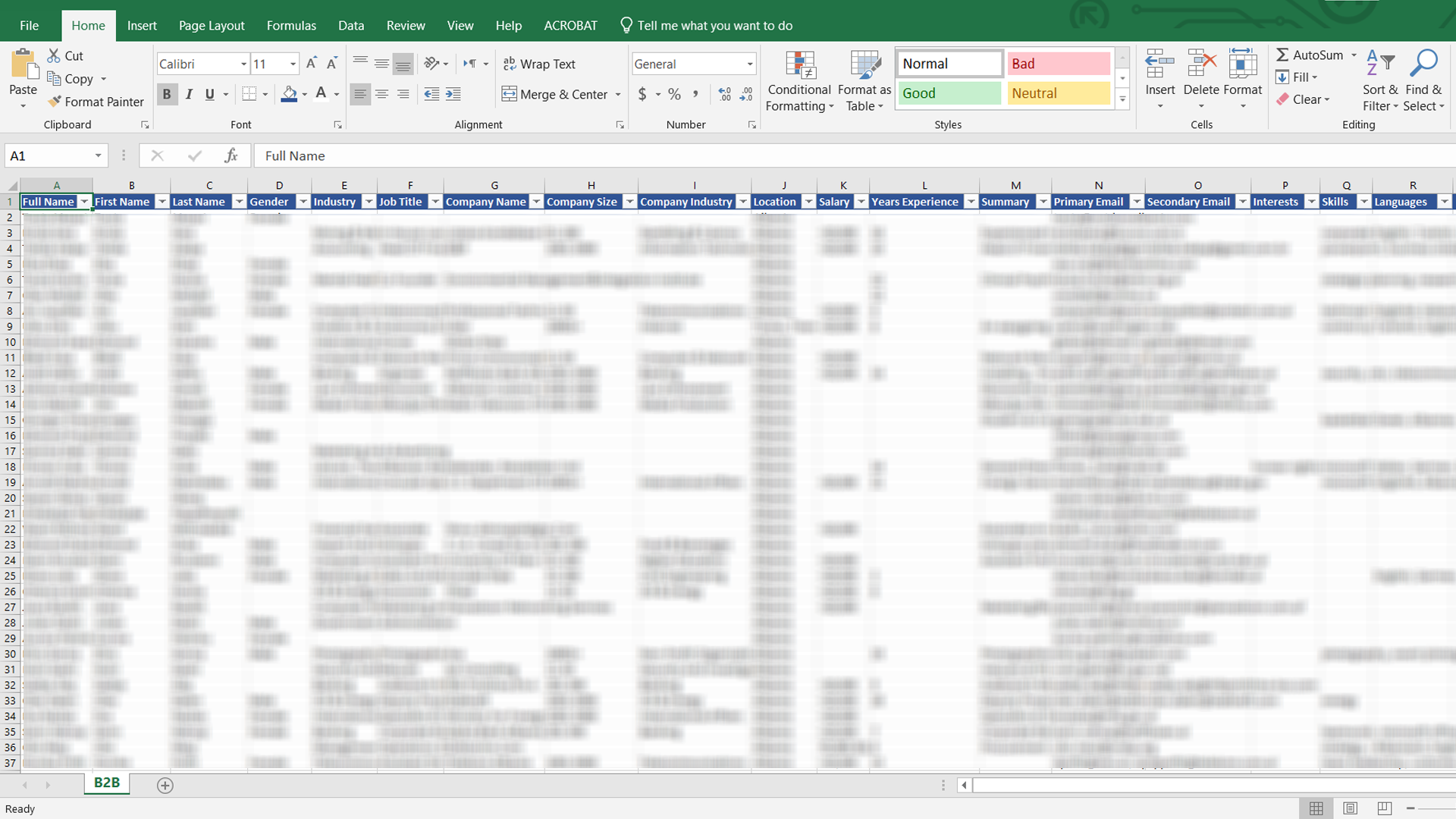
Task: Toggle the Bold formatting button
Action: pos(165,94)
